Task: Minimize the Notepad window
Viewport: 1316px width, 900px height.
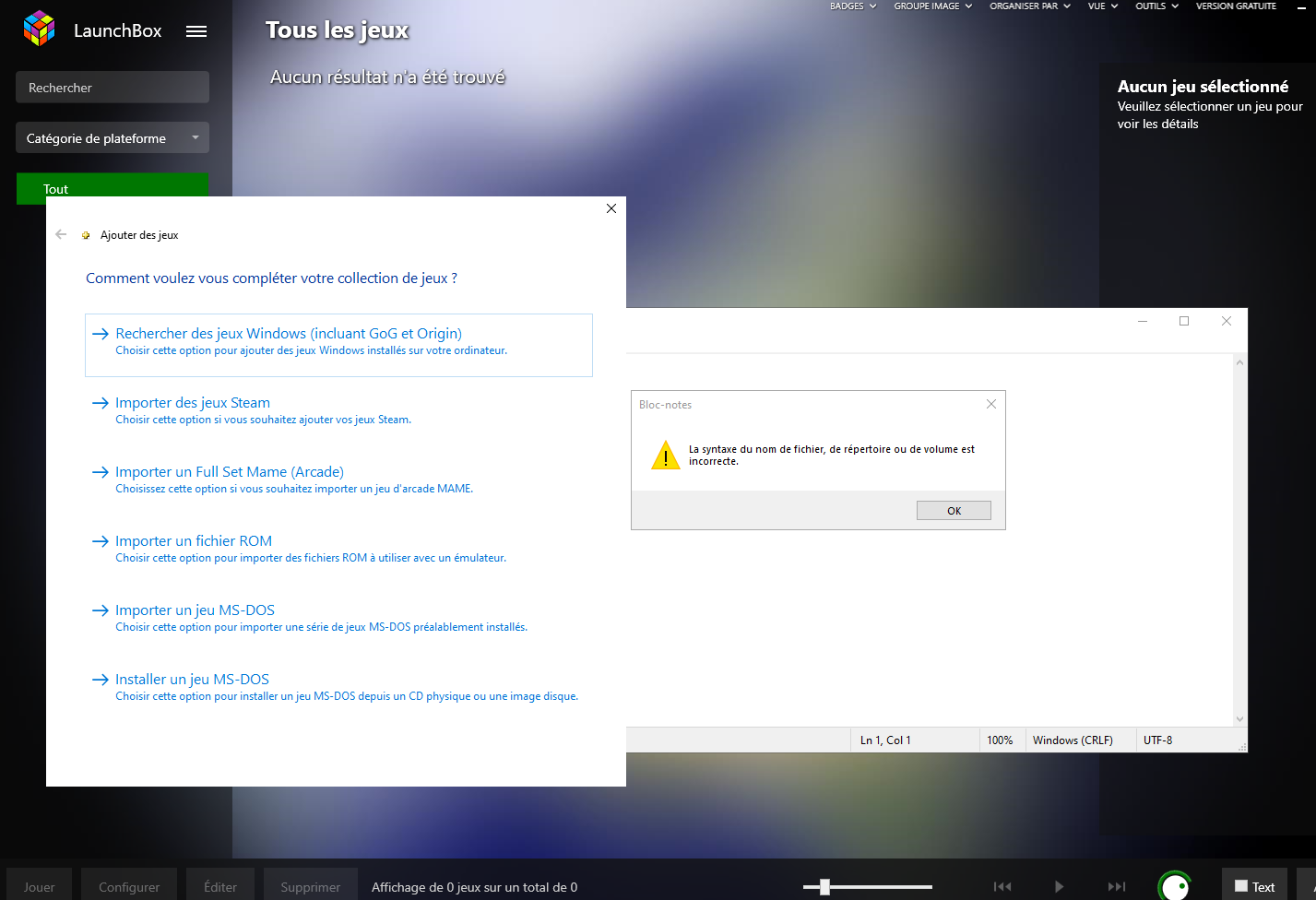Action: 1143,321
